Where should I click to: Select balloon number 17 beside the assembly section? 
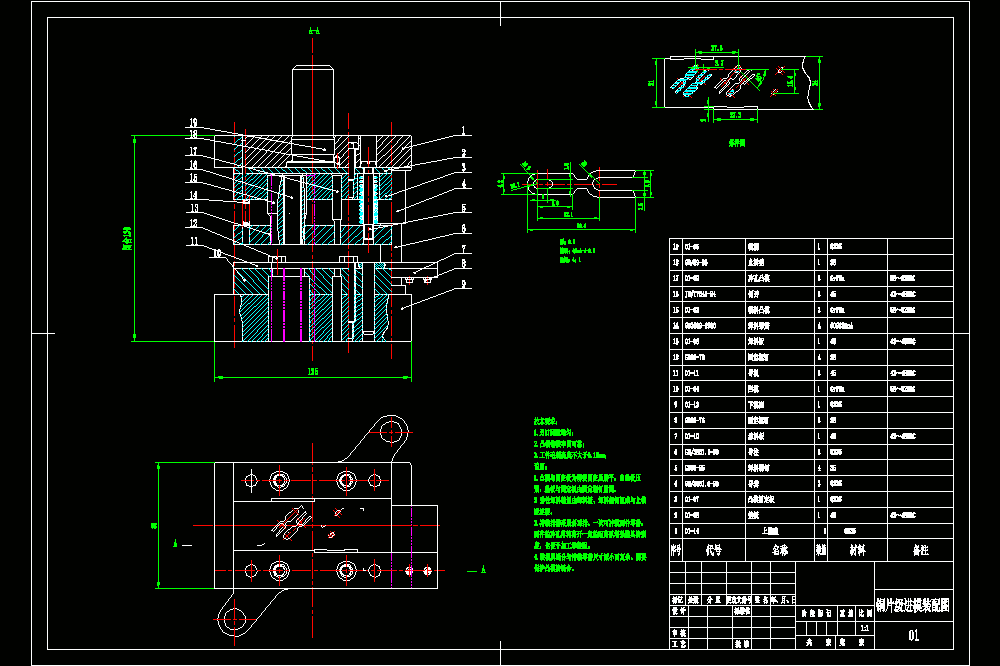(x=193, y=152)
